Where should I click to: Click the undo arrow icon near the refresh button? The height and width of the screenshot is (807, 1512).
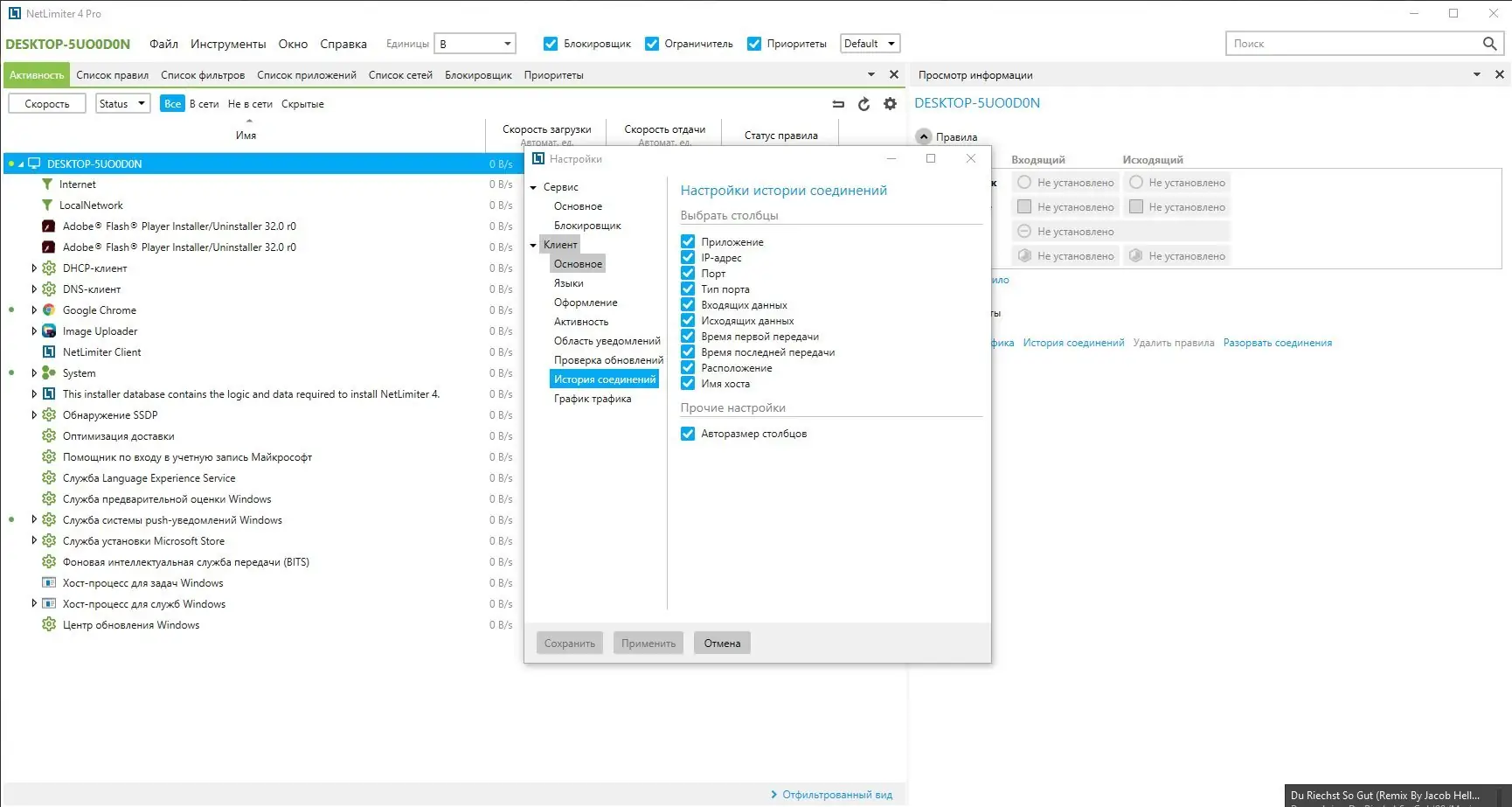coord(837,103)
